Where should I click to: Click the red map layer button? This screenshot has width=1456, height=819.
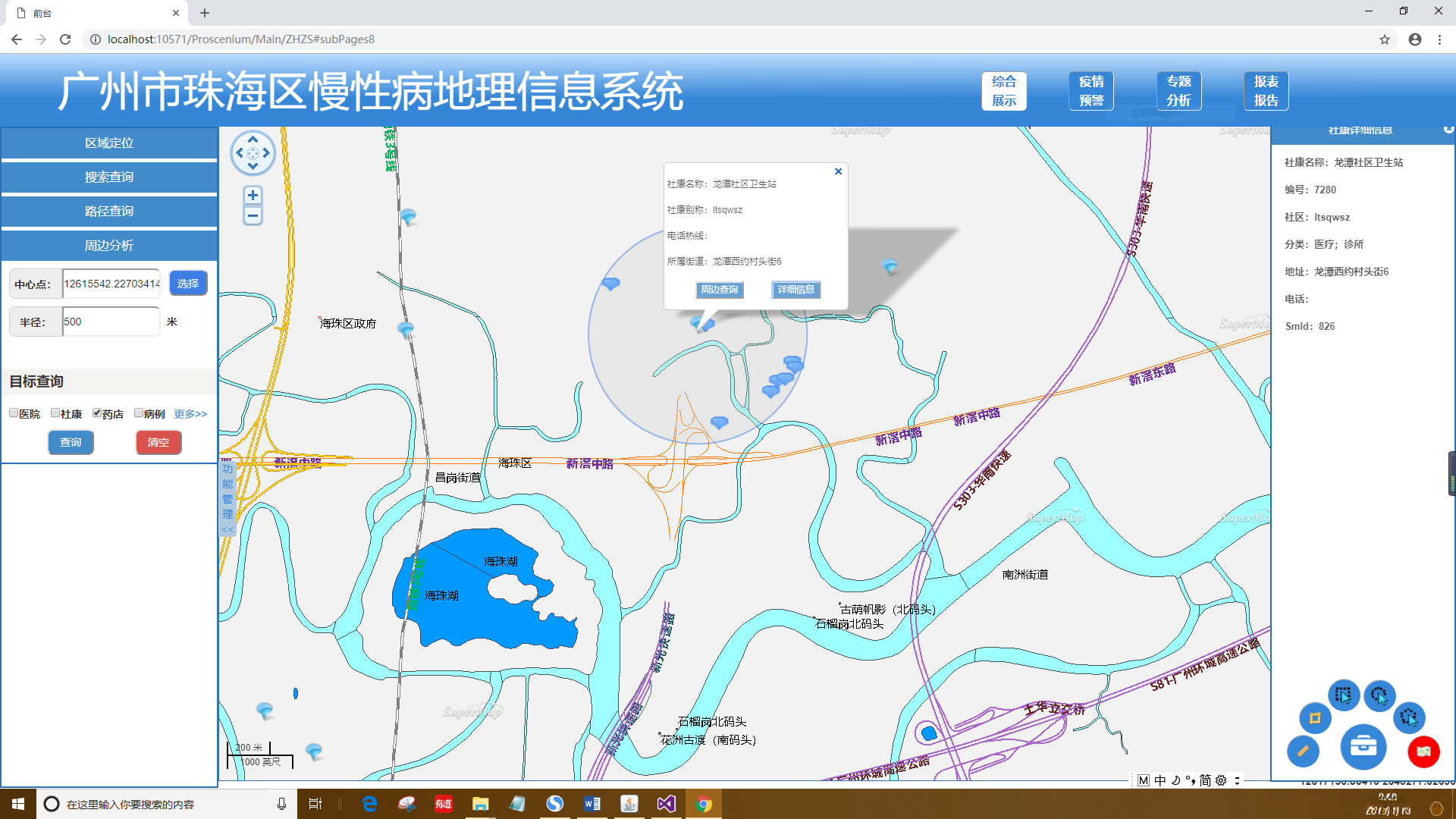[x=1423, y=751]
